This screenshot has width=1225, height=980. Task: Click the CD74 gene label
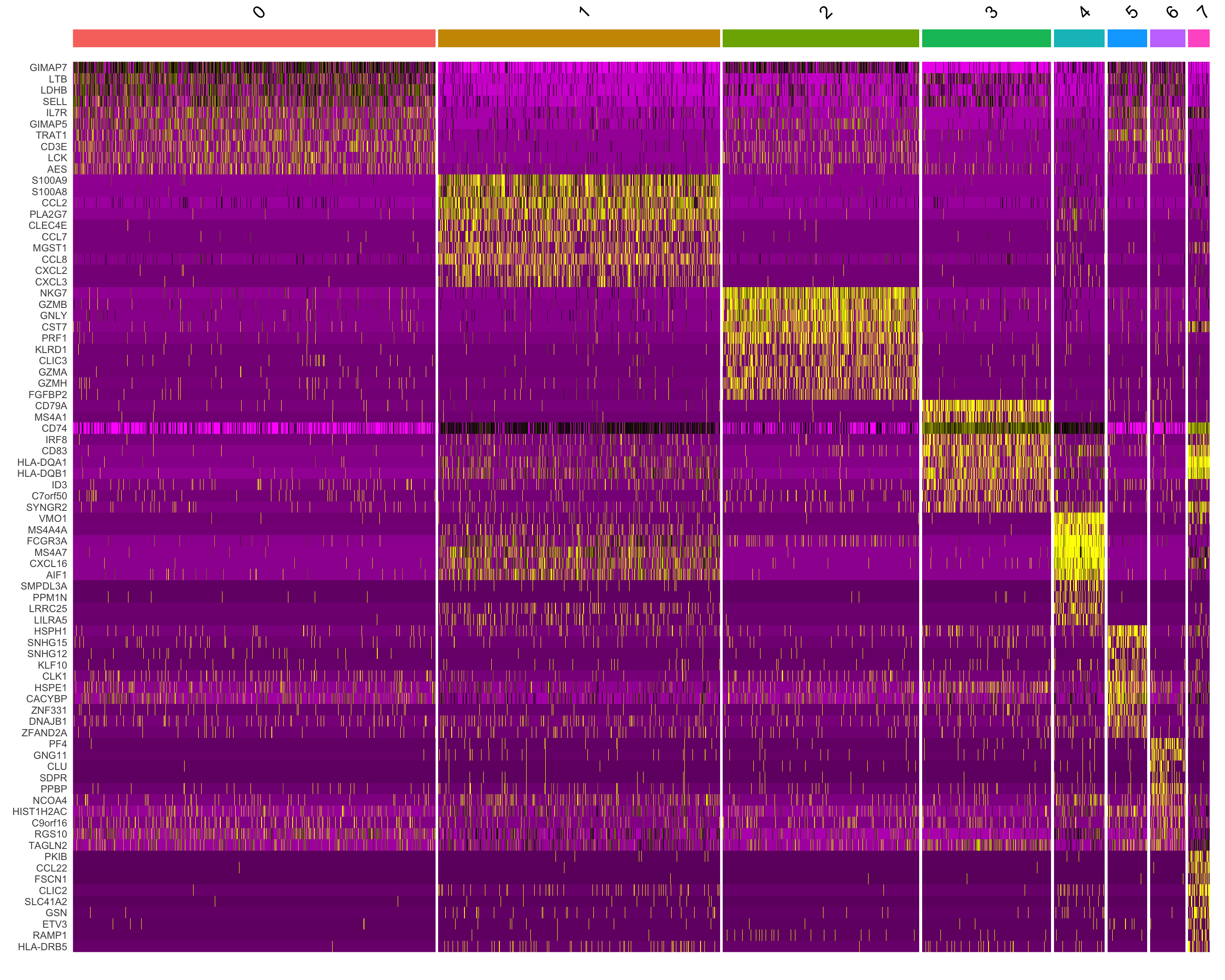54,428
